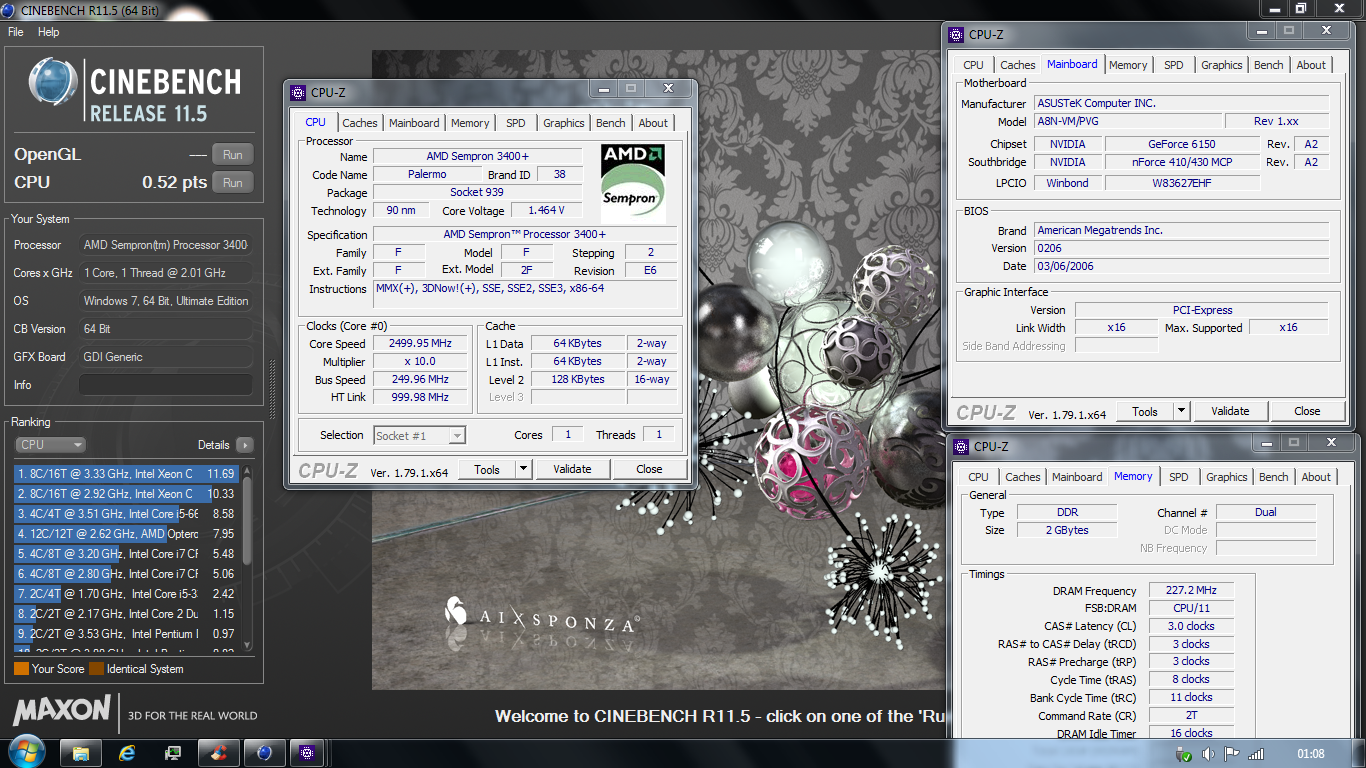The image size is (1366, 768).
Task: Click Tools button in Mainboard CPU-Z window
Action: [x=1145, y=411]
